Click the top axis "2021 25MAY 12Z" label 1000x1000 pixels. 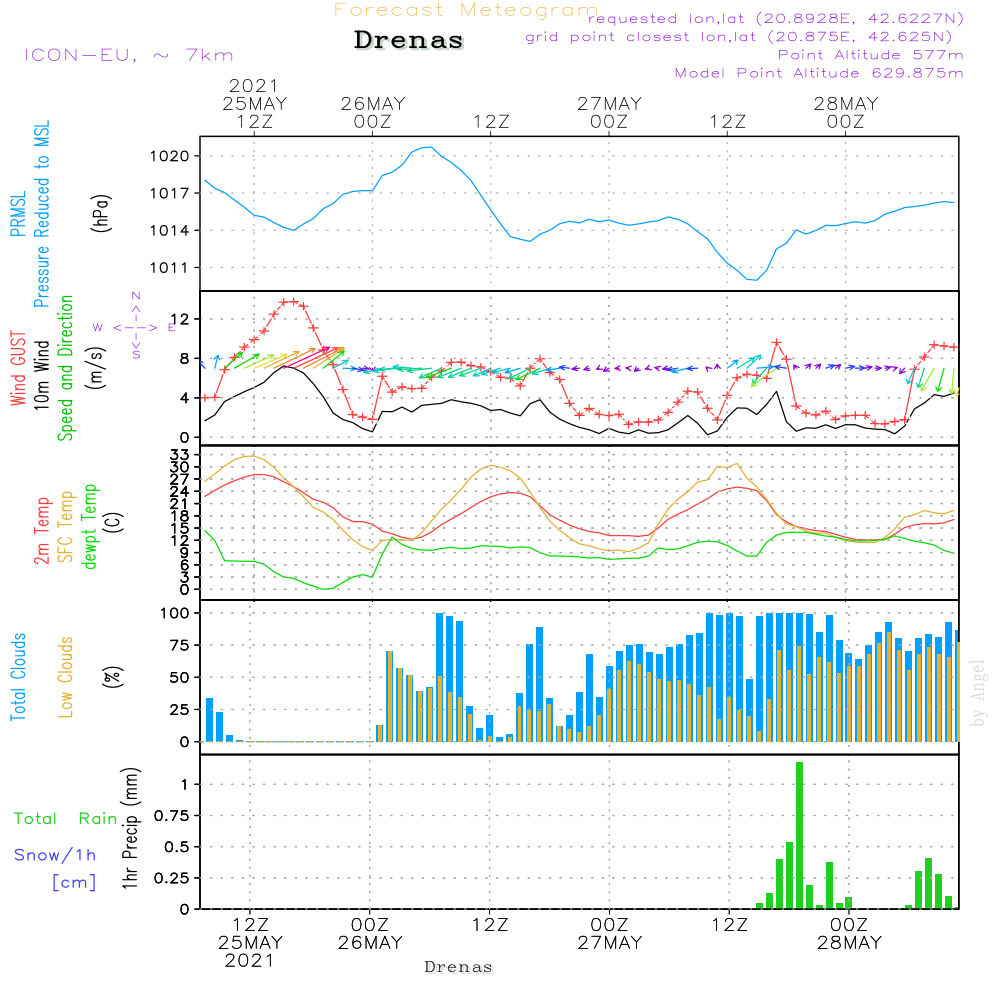pyautogui.click(x=254, y=103)
